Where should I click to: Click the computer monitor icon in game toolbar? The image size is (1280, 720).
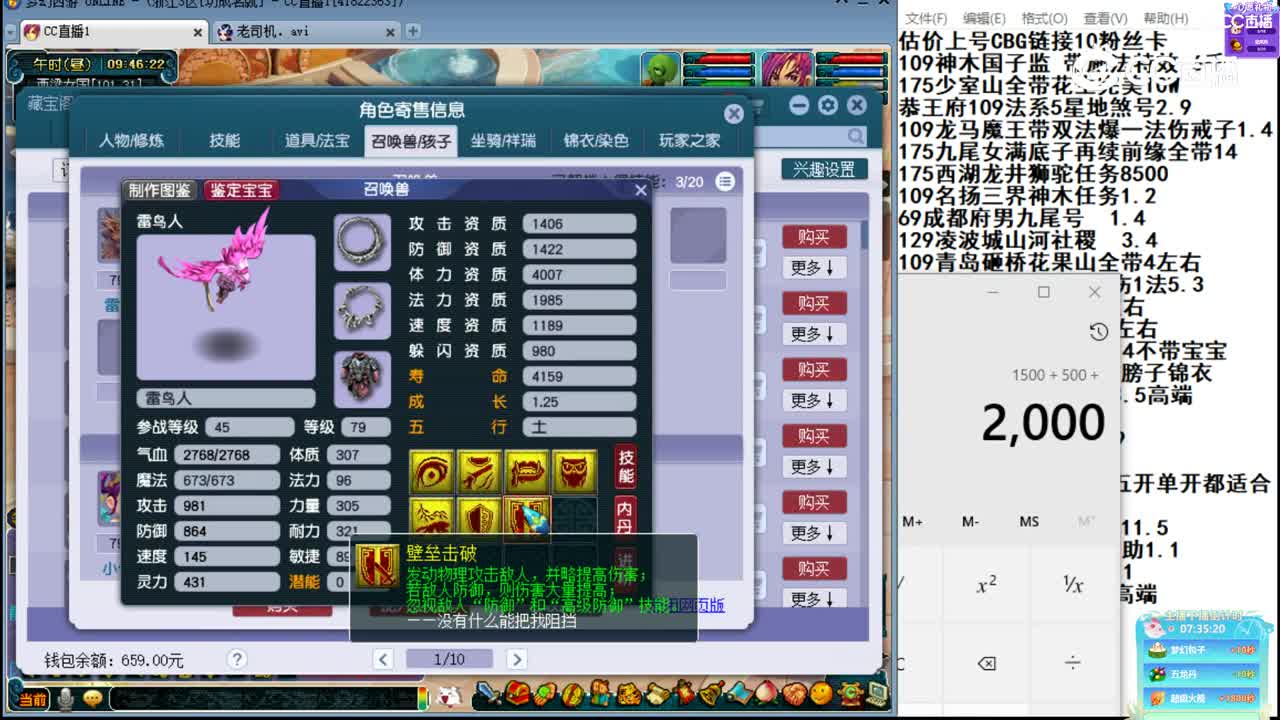coord(876,693)
